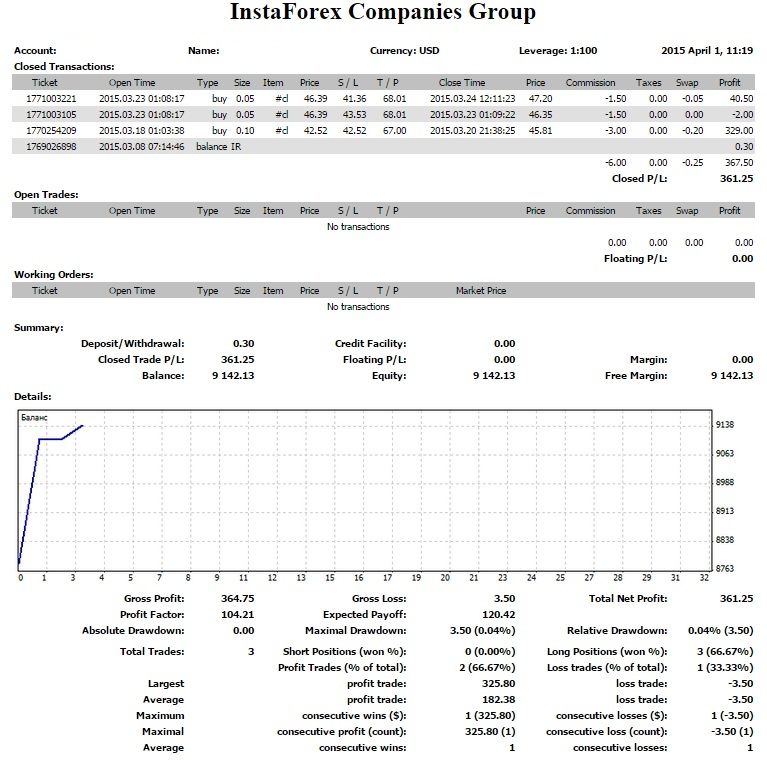Select the Account: label in the header
Viewport: 767px width, 760px height.
[35, 50]
